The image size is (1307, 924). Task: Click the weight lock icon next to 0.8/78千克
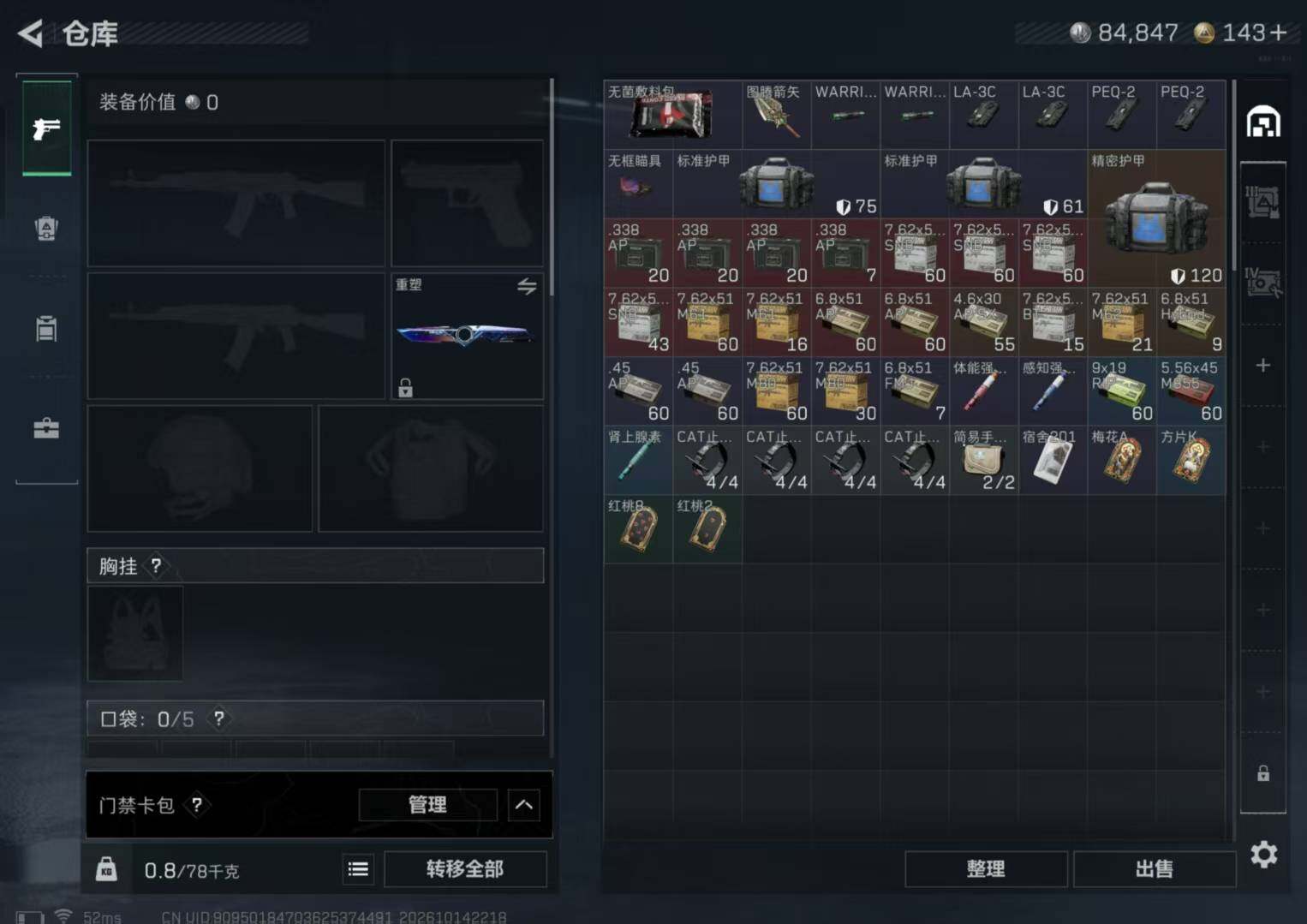[106, 869]
